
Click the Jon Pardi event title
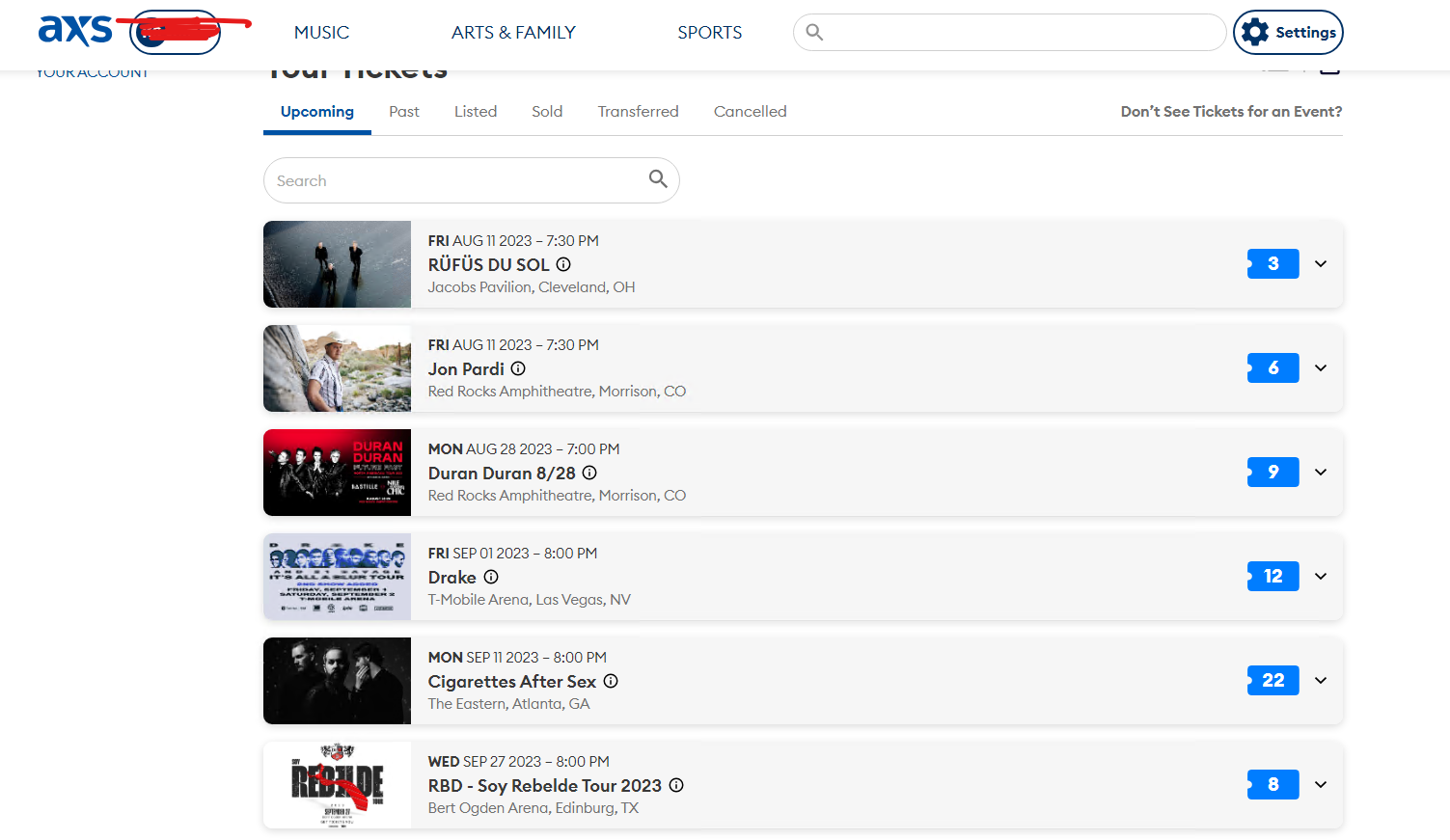pyautogui.click(x=466, y=368)
